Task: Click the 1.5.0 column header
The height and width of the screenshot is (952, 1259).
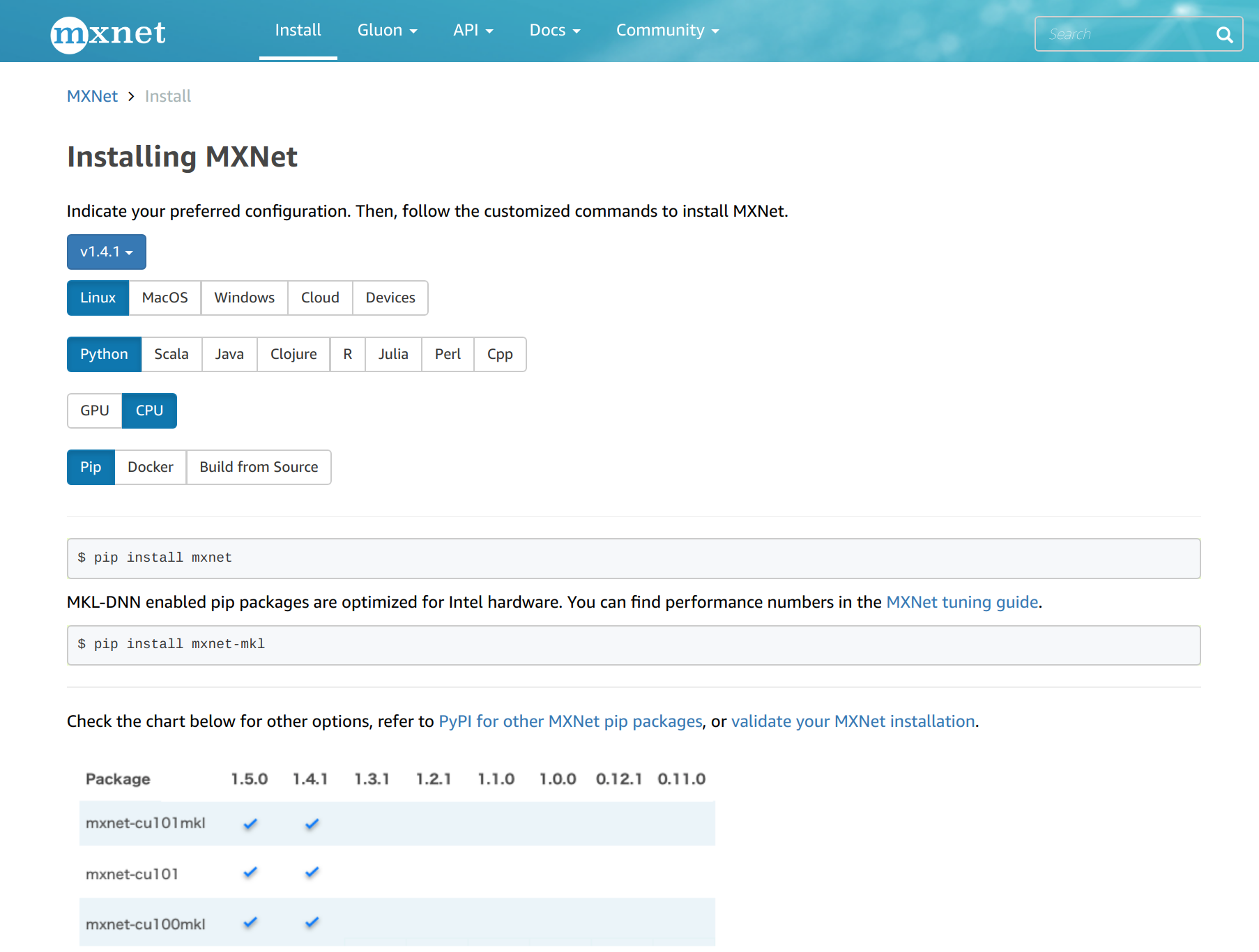Action: (249, 779)
